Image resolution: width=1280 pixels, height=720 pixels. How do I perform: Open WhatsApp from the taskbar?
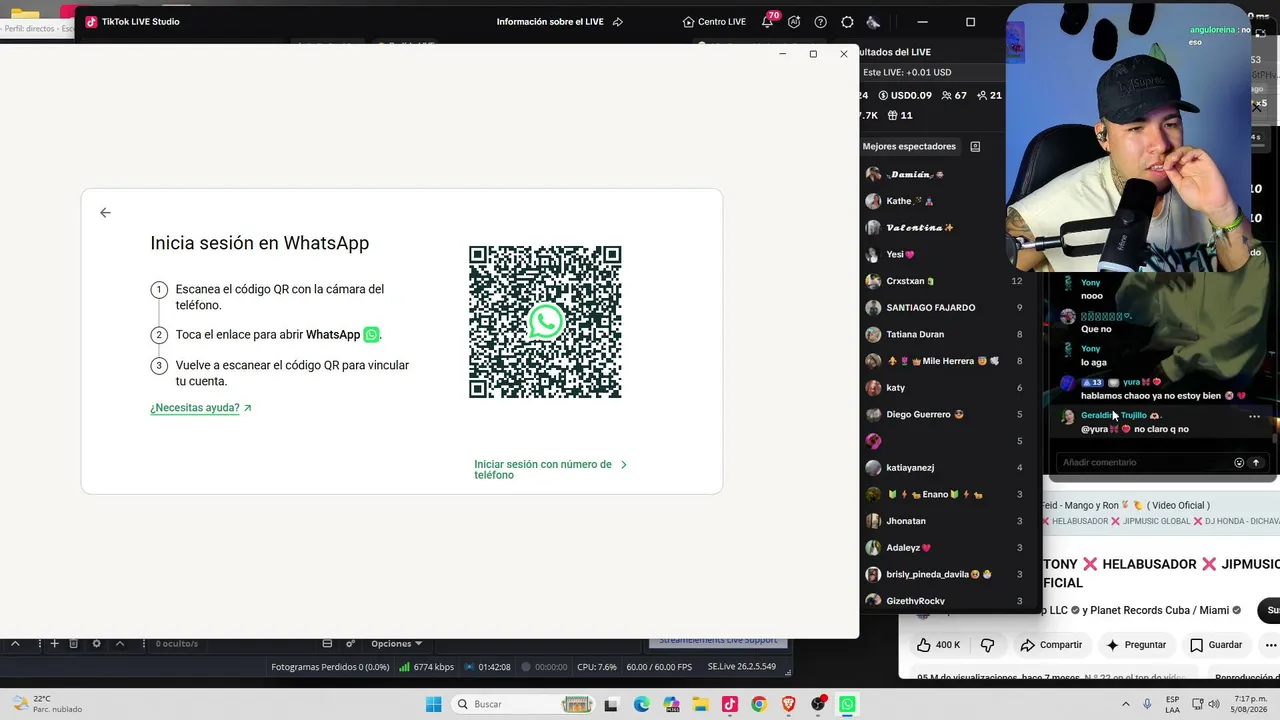(847, 704)
